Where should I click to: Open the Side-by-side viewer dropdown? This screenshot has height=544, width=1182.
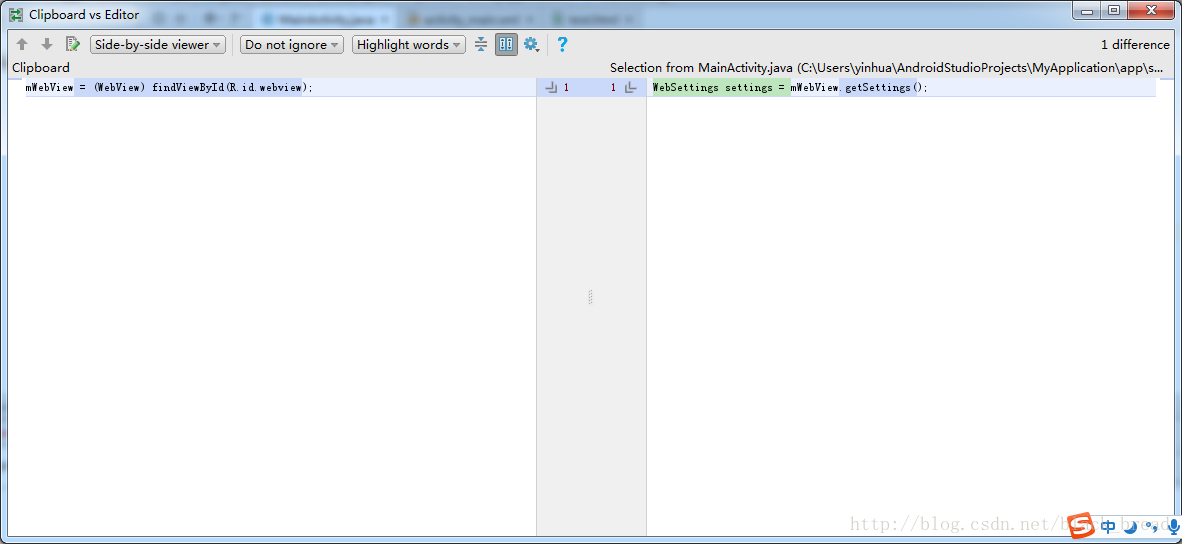click(x=158, y=44)
